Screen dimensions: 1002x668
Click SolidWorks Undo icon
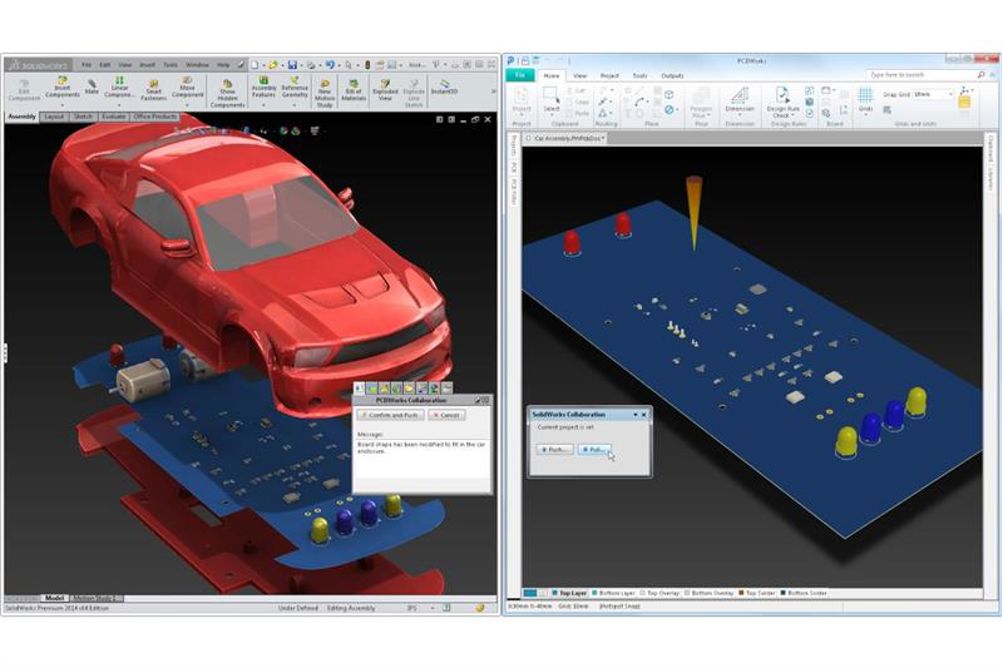click(x=330, y=65)
